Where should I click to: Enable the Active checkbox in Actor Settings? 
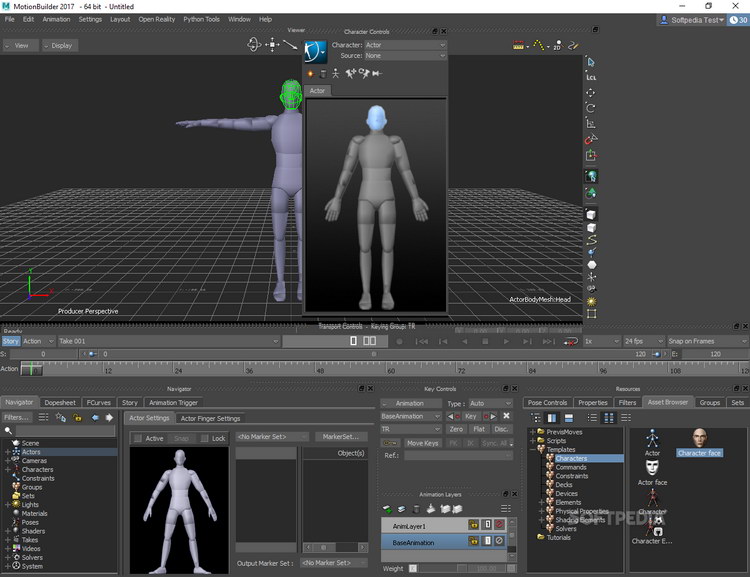click(x=138, y=438)
